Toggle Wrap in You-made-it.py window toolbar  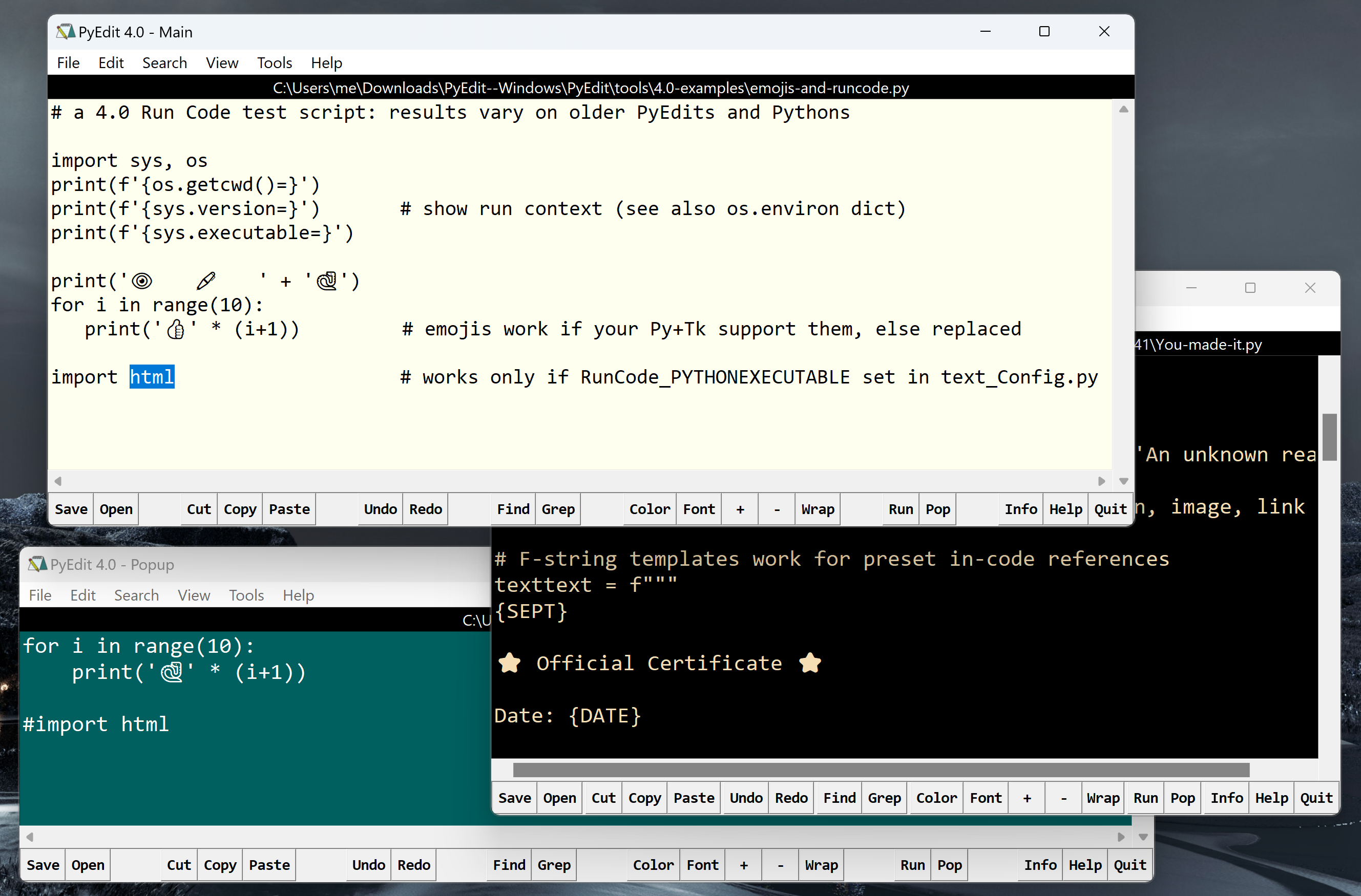tap(1103, 798)
